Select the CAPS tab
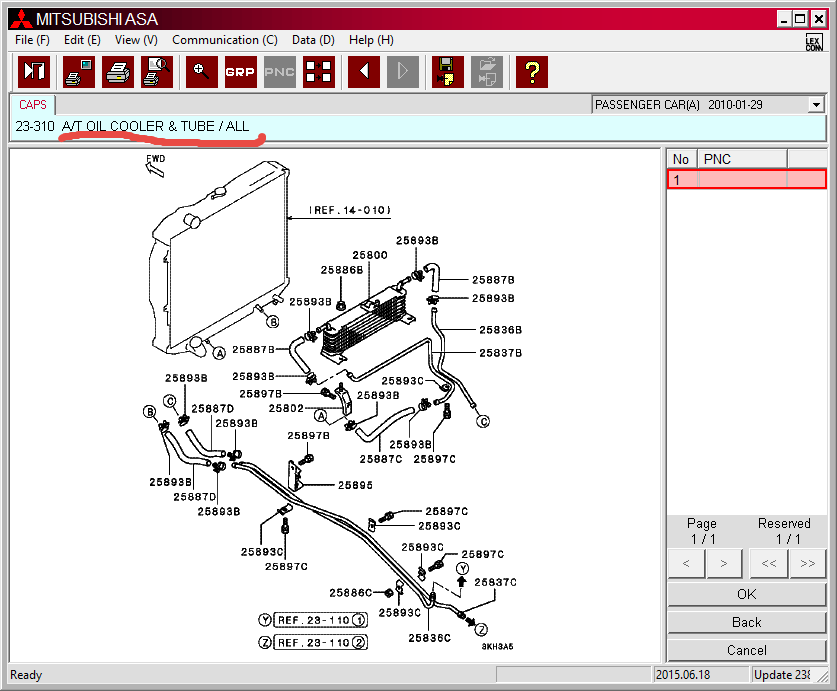 pos(33,104)
